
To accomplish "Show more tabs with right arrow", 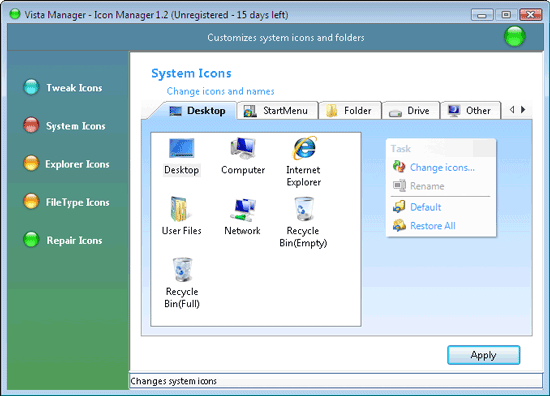I will (x=523, y=110).
